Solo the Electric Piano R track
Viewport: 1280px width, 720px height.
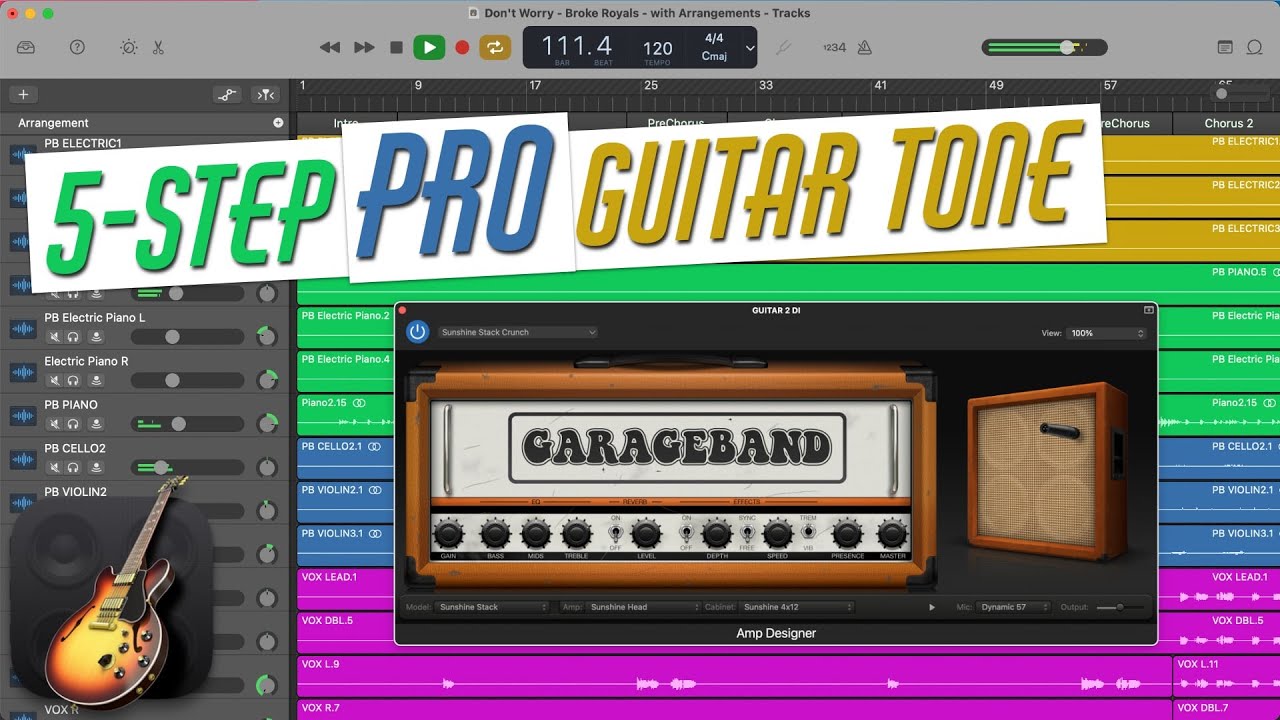tap(73, 381)
